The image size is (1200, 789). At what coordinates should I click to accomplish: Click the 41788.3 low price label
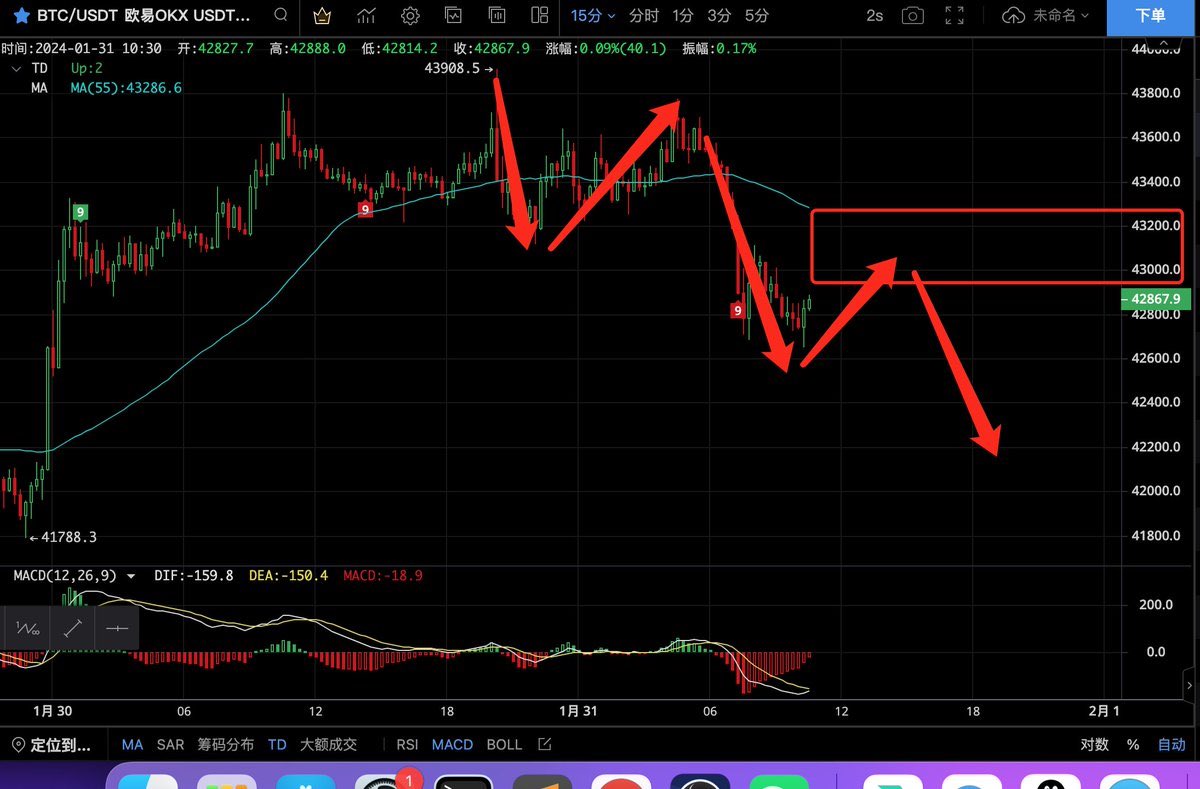[x=68, y=537]
